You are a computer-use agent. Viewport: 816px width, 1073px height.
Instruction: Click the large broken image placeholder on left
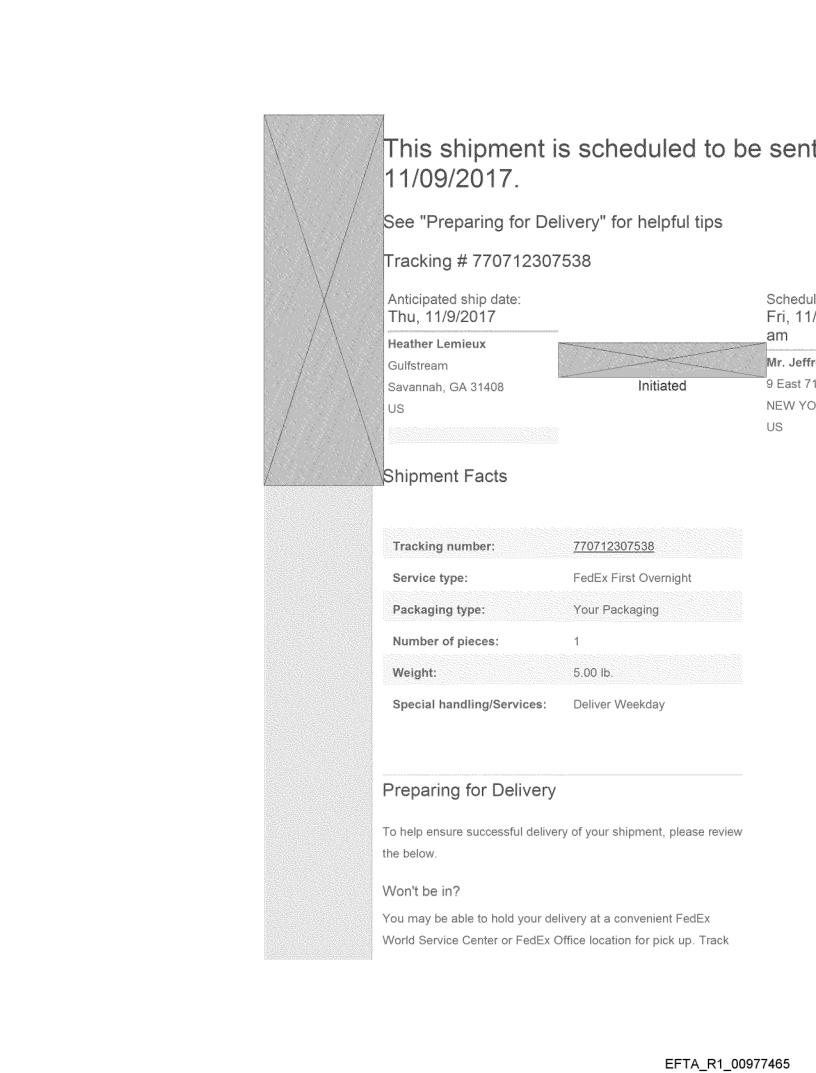pos(323,300)
